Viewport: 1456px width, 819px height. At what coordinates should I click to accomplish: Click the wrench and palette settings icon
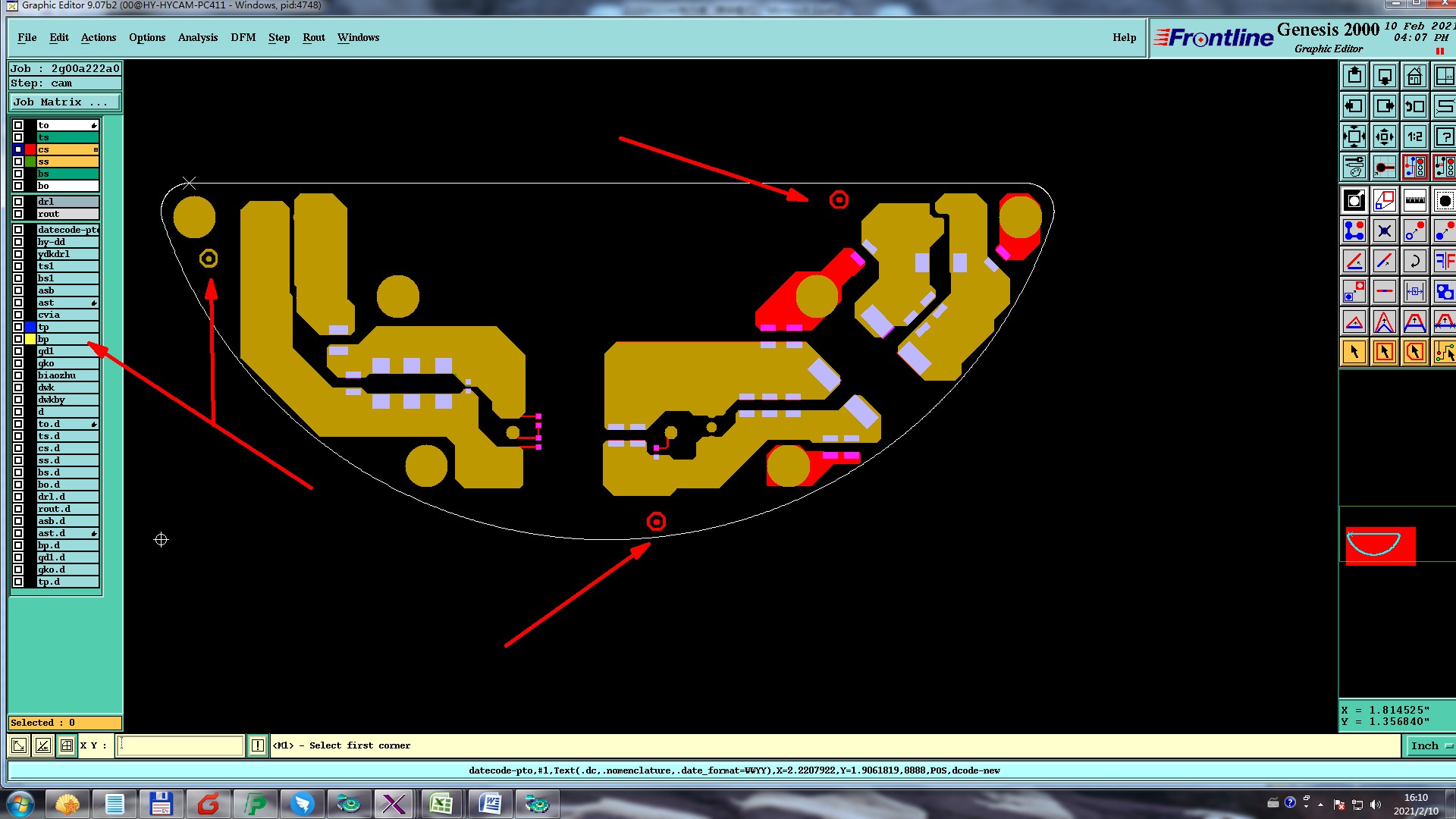click(1354, 167)
